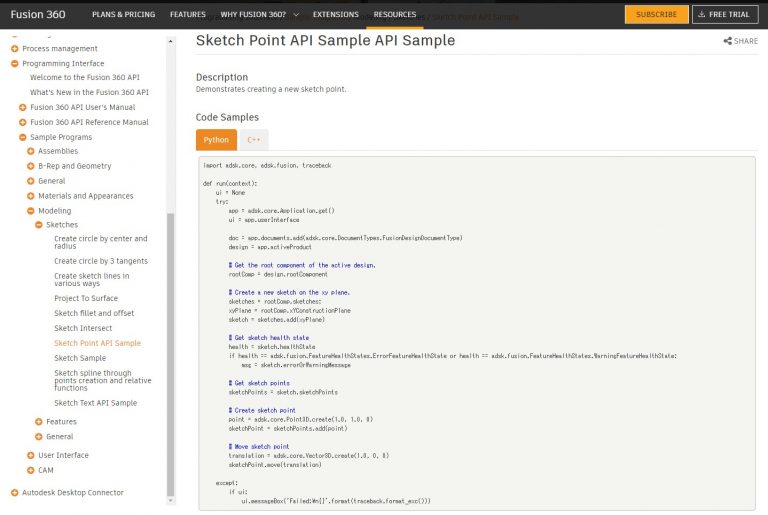This screenshot has width=768, height=515.
Task: Open Features menu item
Action: 188,15
